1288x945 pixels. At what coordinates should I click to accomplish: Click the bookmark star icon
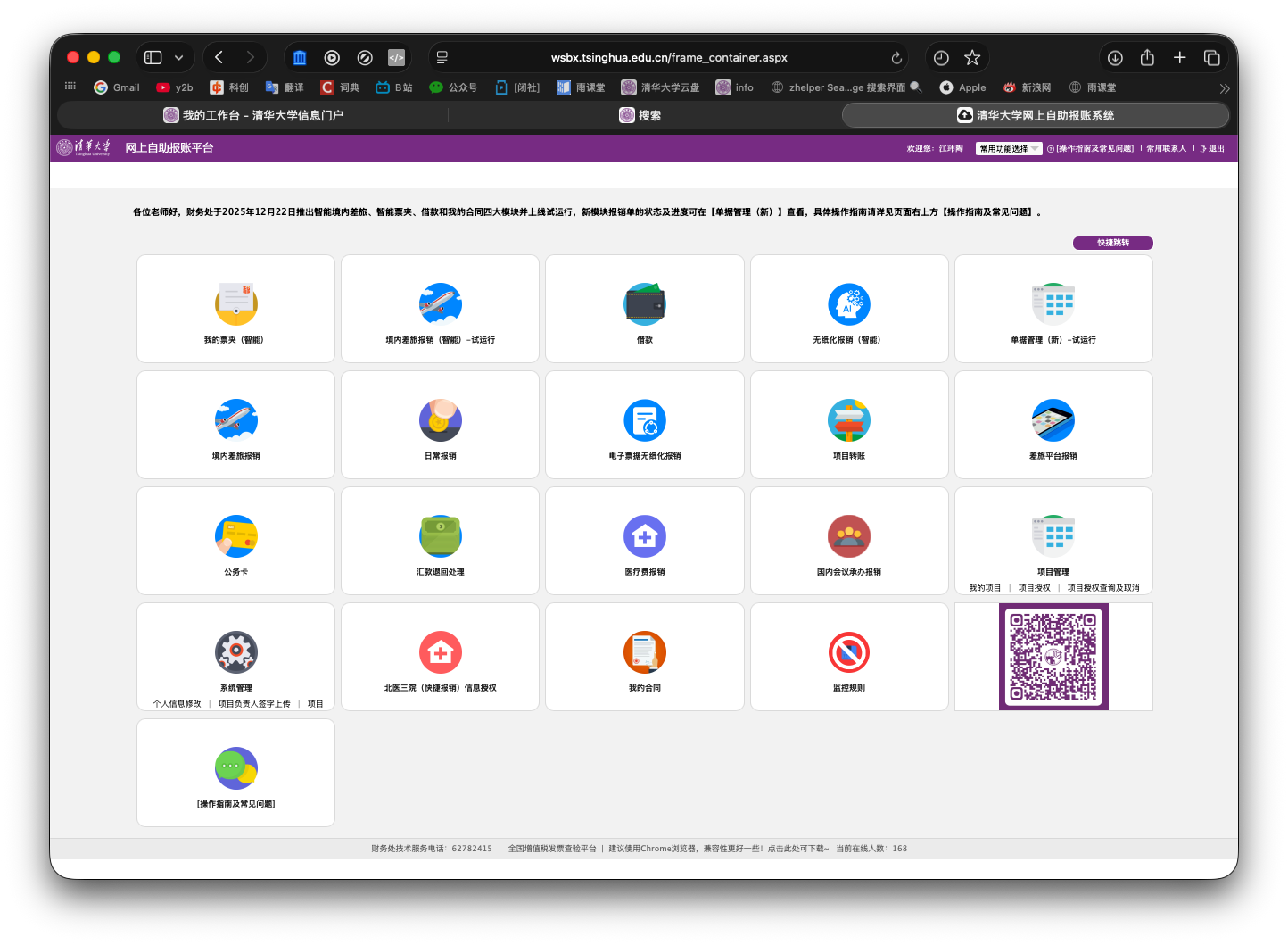pos(972,57)
